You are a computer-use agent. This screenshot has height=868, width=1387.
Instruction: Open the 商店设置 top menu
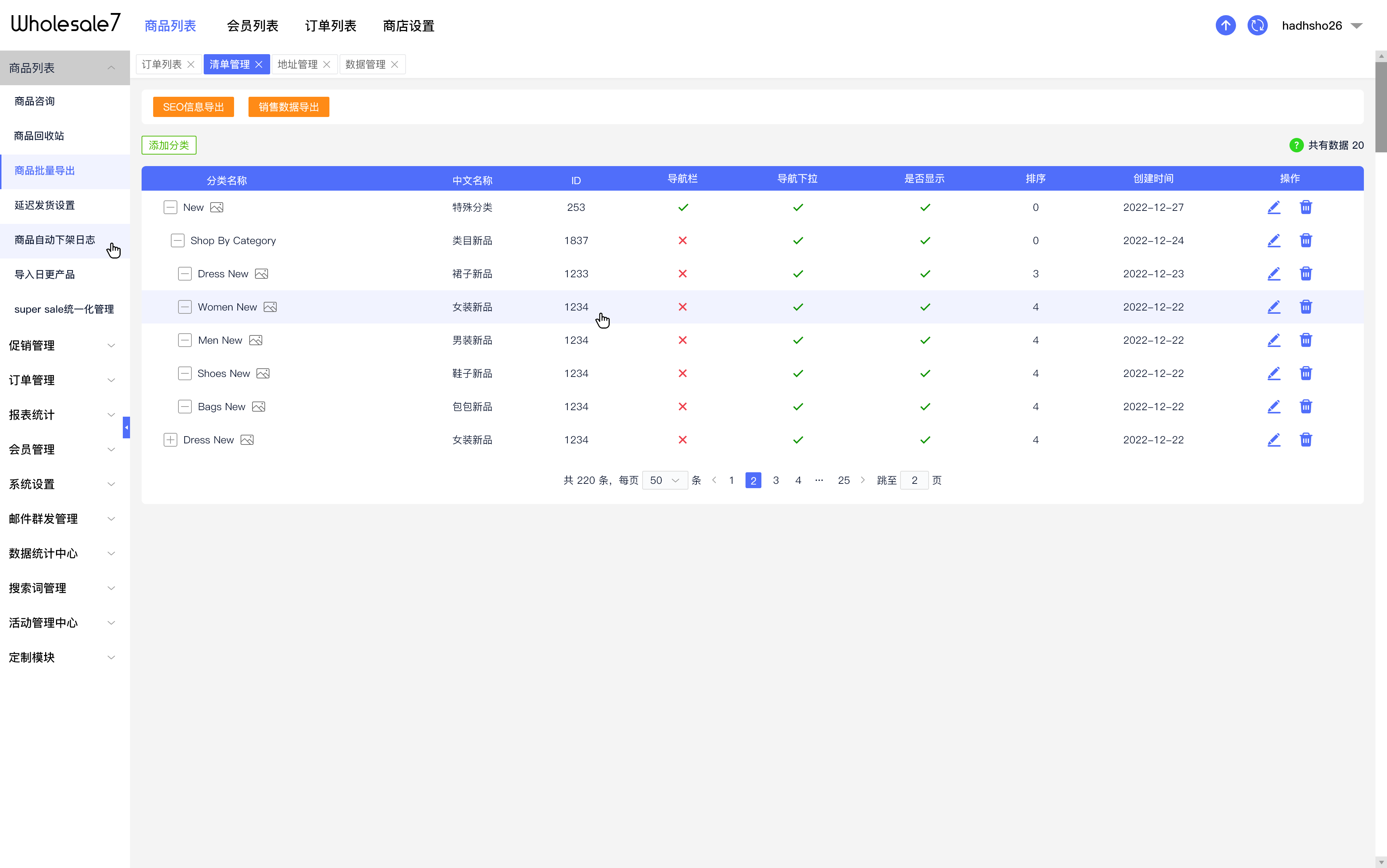(x=409, y=26)
